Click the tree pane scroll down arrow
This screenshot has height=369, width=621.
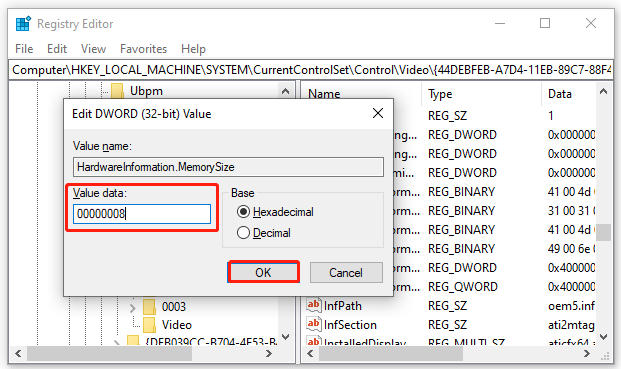285,337
